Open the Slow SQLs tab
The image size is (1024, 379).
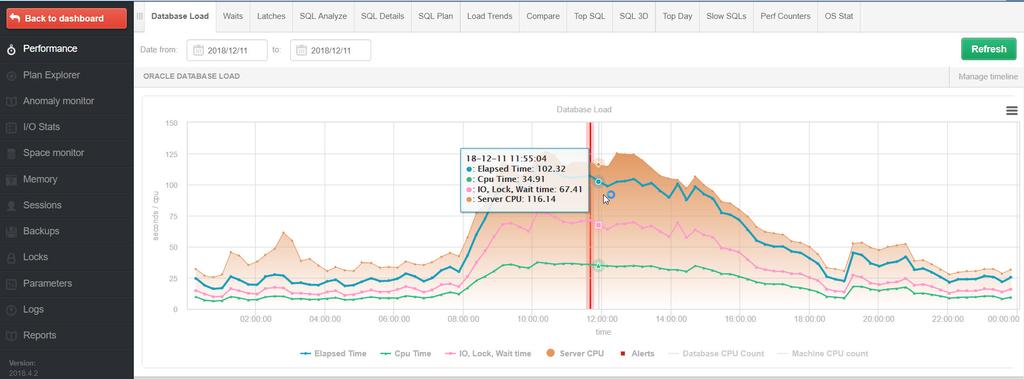click(x=726, y=16)
